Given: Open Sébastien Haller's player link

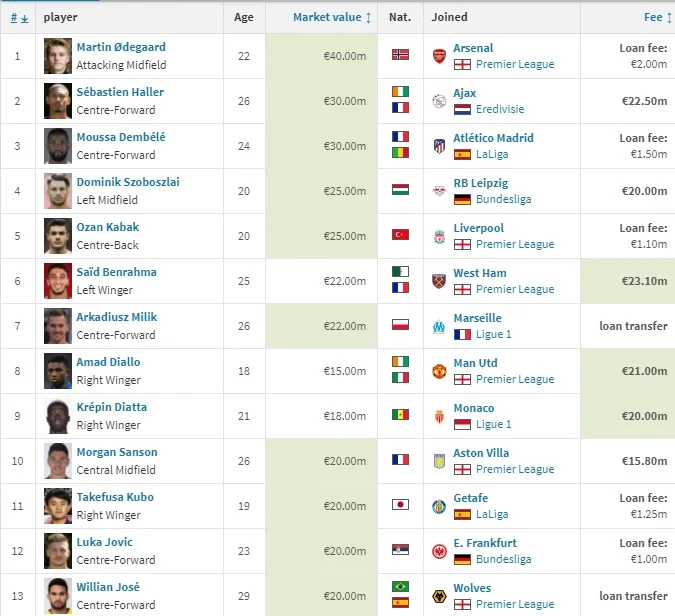Looking at the screenshot, I should point(120,92).
